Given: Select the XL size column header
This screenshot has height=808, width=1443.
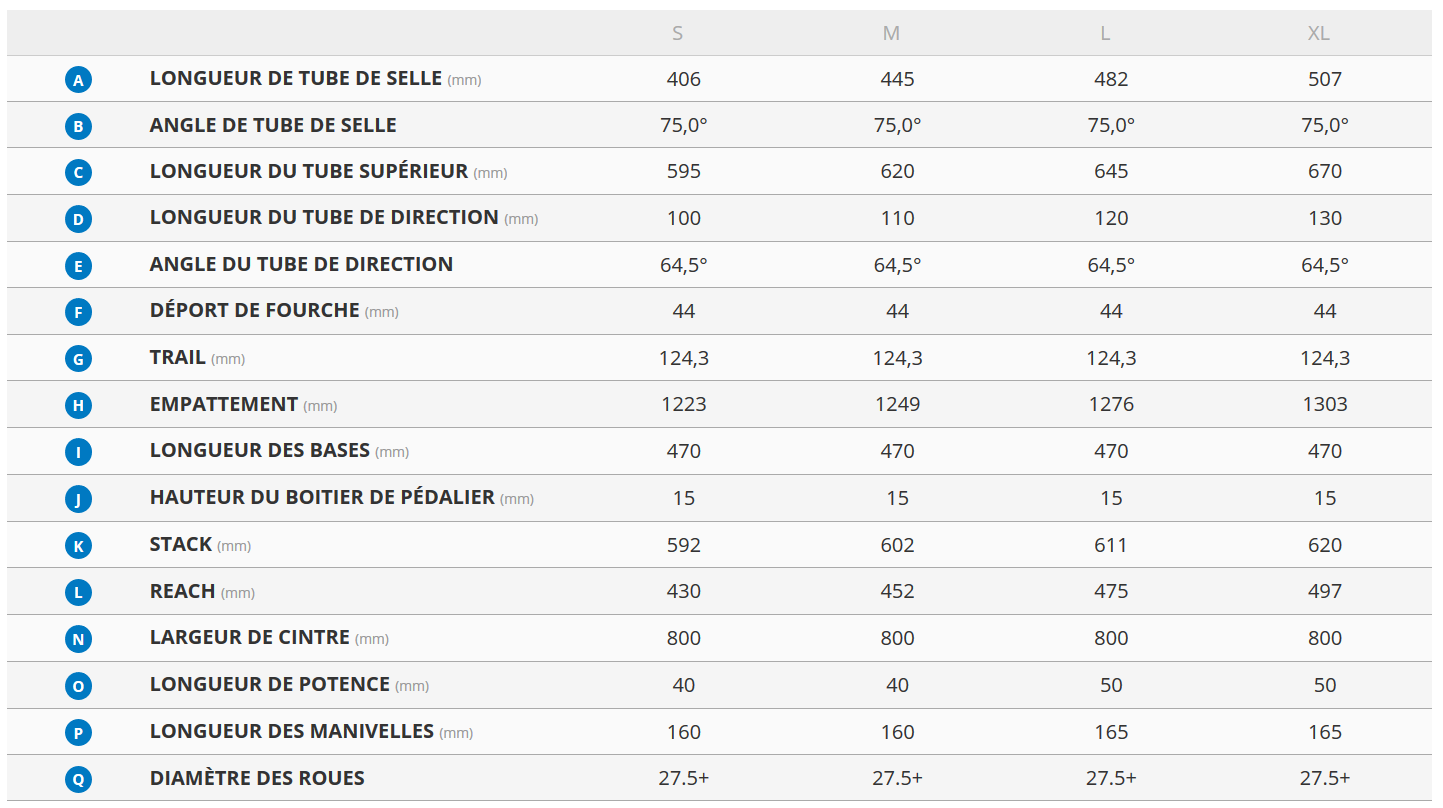Looking at the screenshot, I should pyautogui.click(x=1318, y=33).
